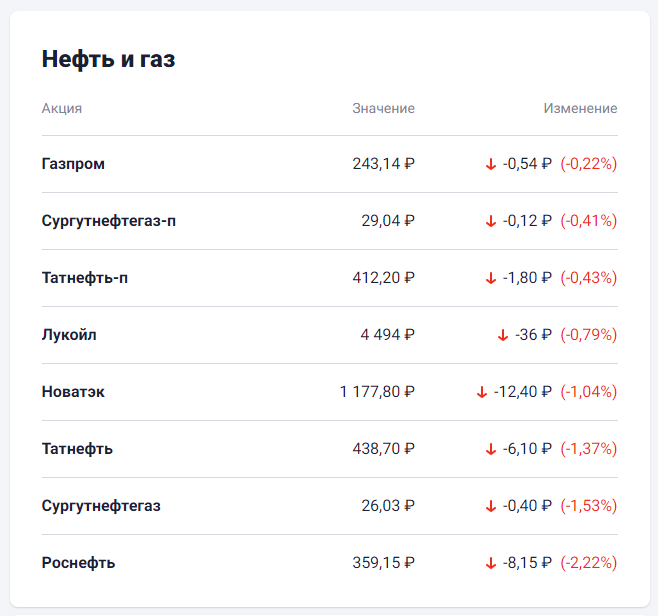Screen dimensions: 658x616
Task: Click the red down arrow for Татнефть-п
Action: (x=491, y=278)
